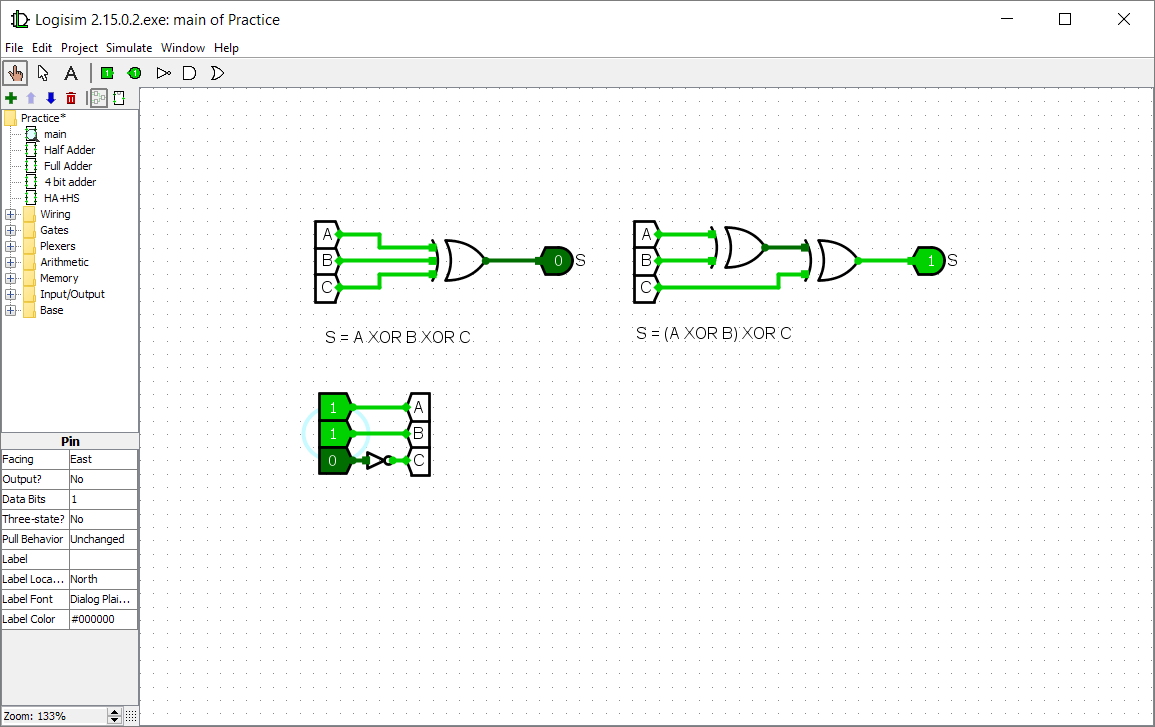Screen dimensions: 1155x727
Task: Toggle the bottom input pin to 1
Action: 334,461
